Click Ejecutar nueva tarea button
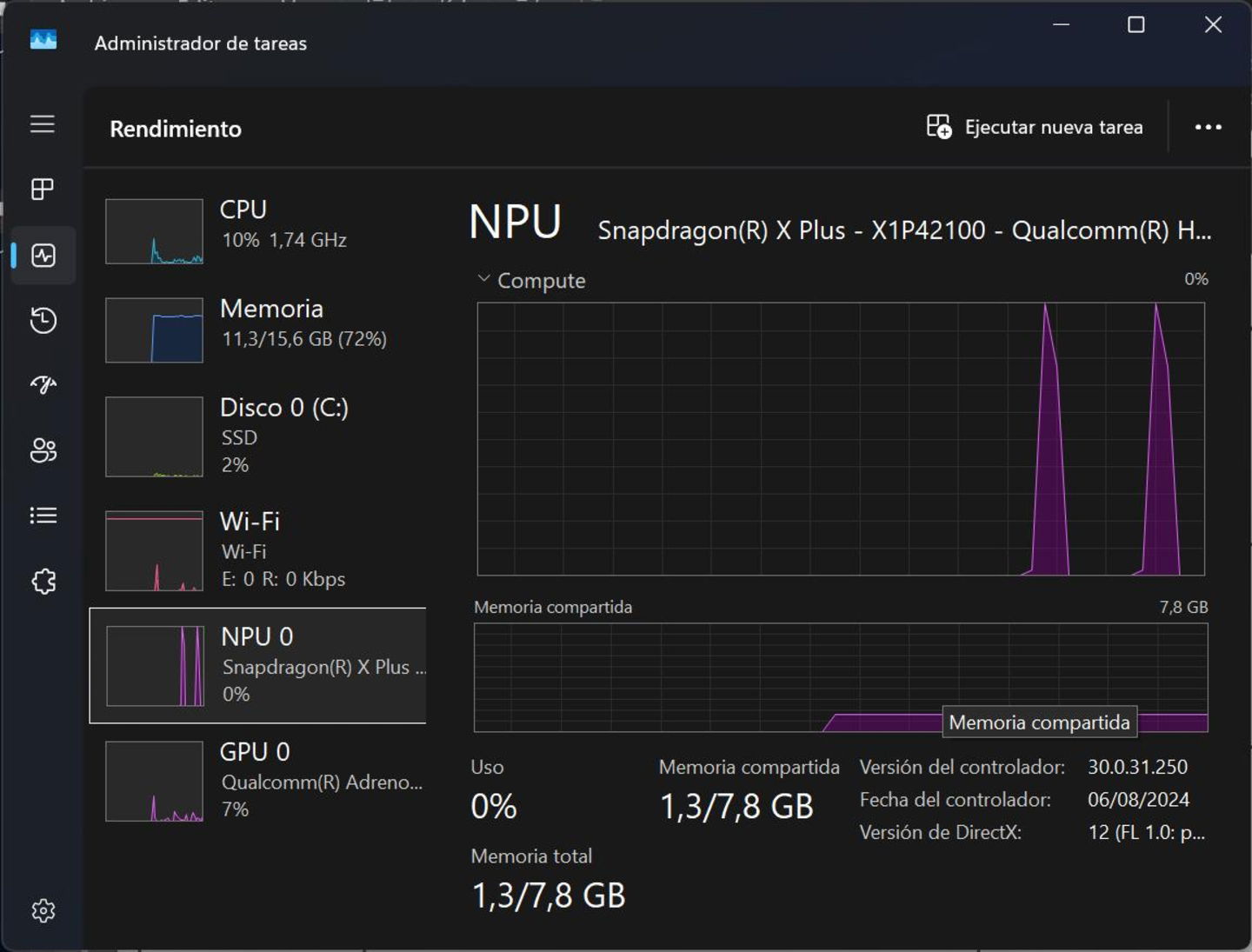The image size is (1252, 952). pos(1035,127)
